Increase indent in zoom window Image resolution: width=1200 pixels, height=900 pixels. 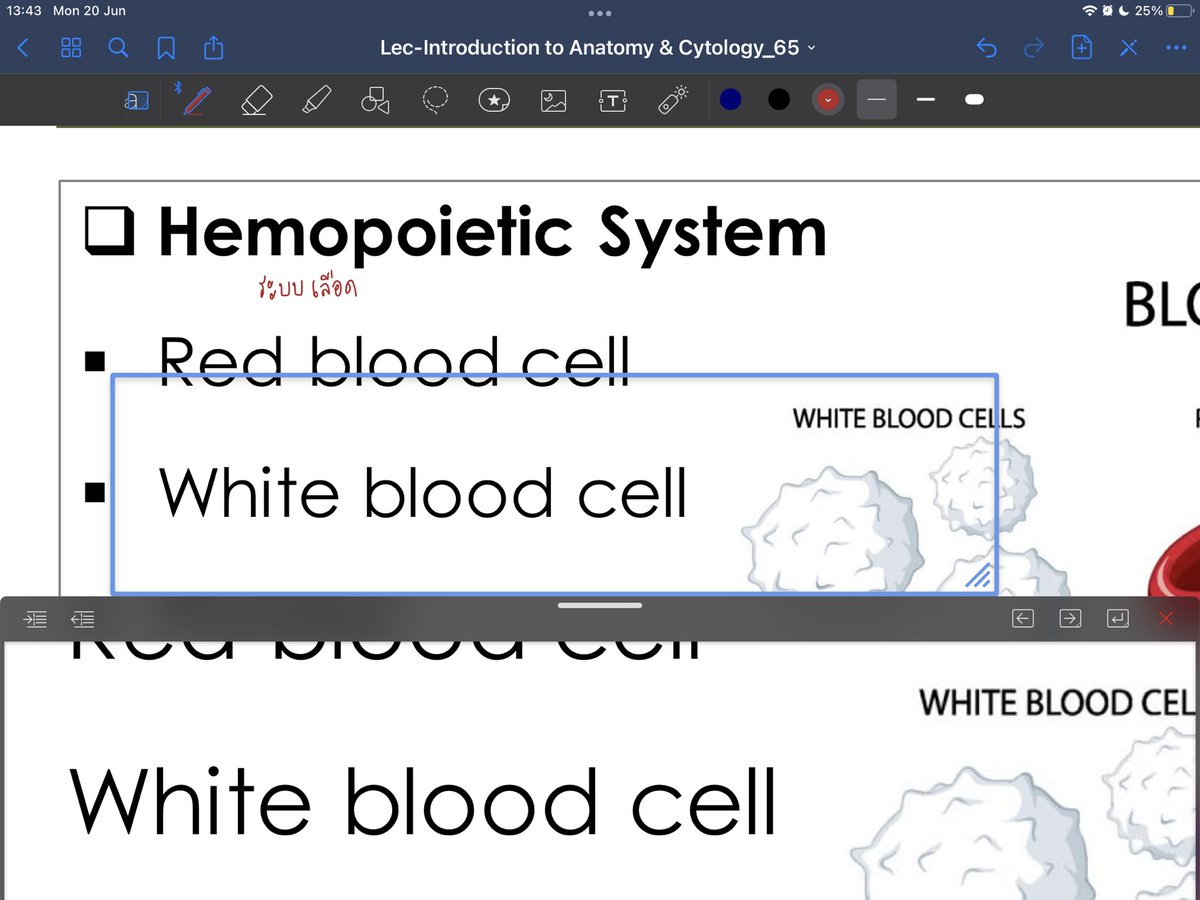pos(35,619)
